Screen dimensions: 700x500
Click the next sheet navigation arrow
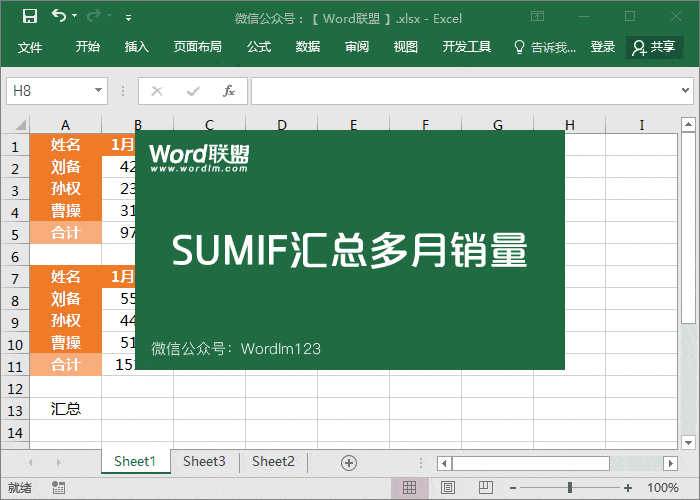click(58, 462)
